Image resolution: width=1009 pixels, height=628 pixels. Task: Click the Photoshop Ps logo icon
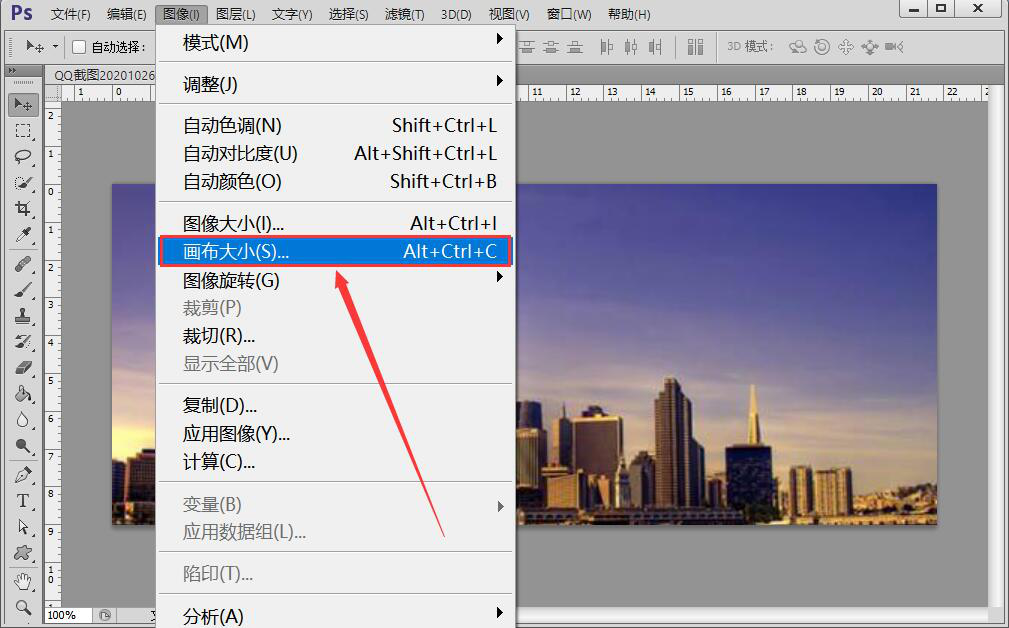tap(22, 13)
